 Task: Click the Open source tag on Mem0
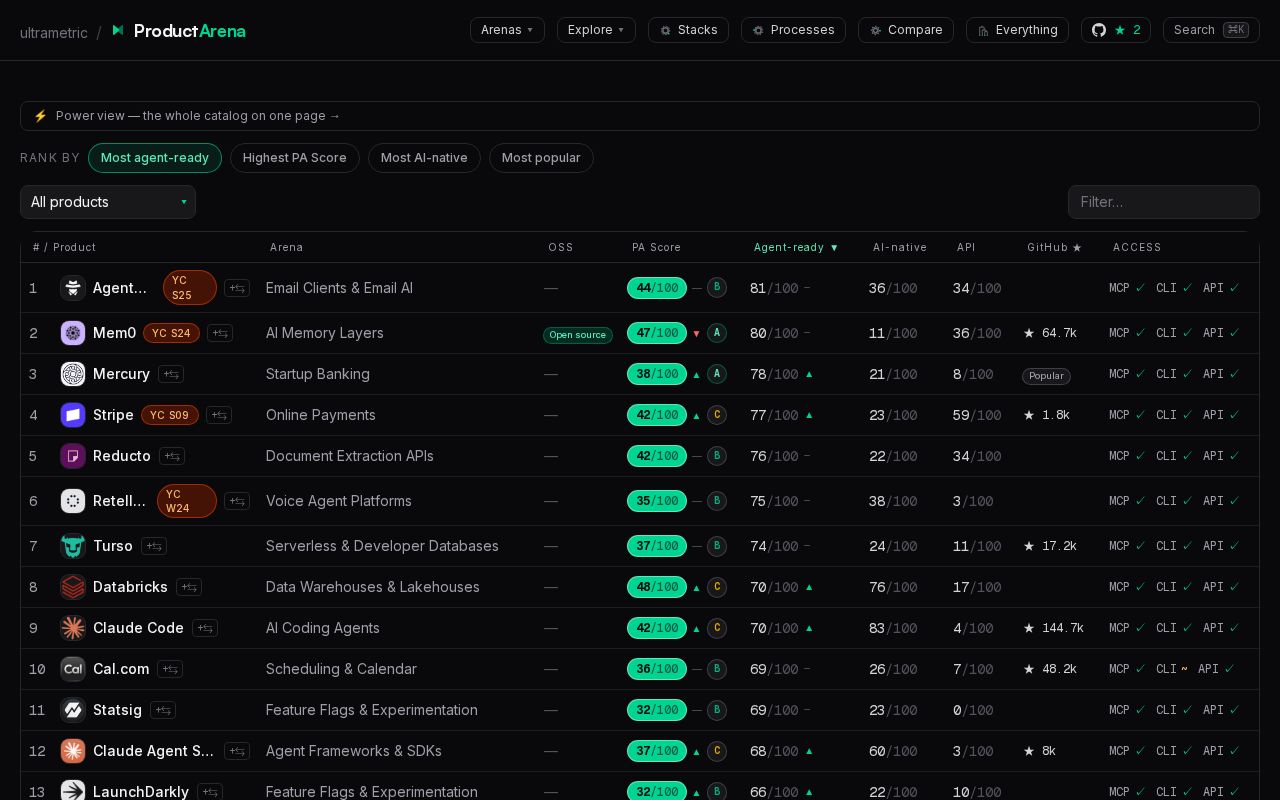[578, 335]
